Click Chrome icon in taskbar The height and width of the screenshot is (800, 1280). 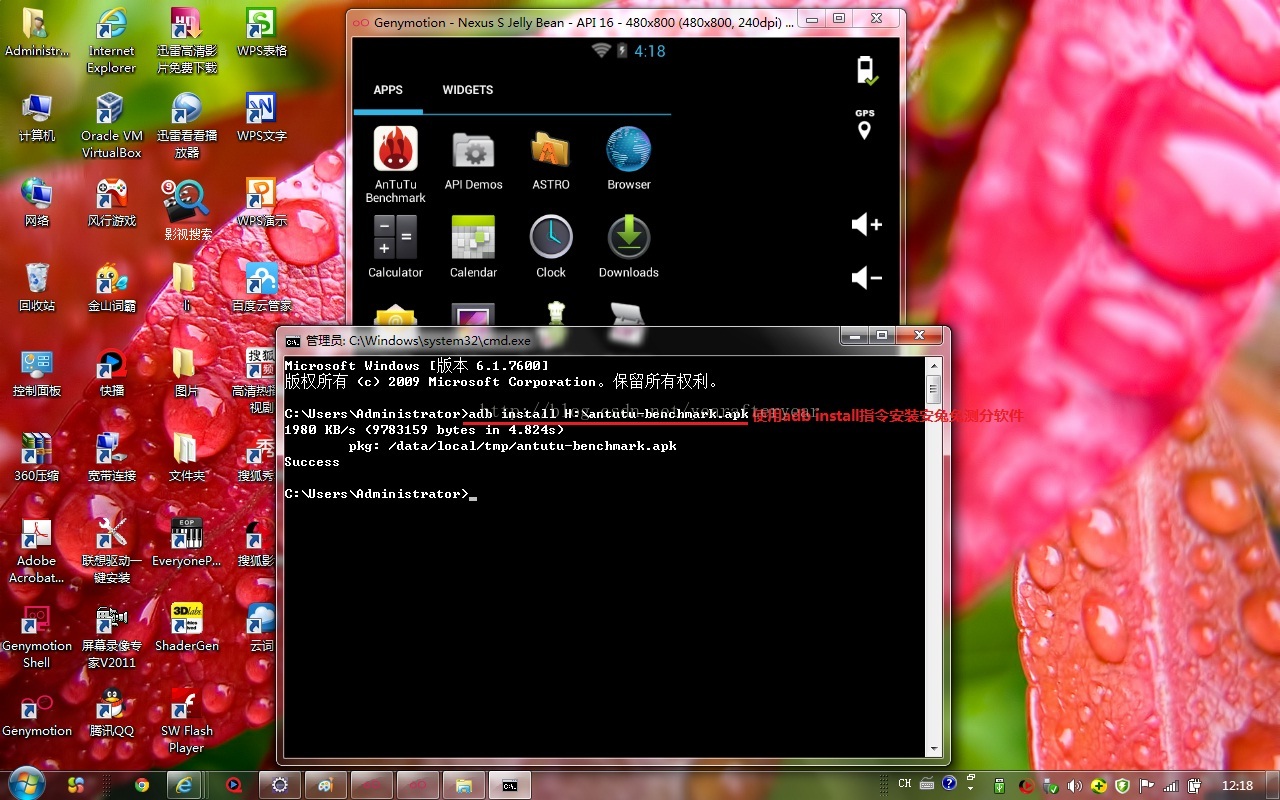(141, 785)
